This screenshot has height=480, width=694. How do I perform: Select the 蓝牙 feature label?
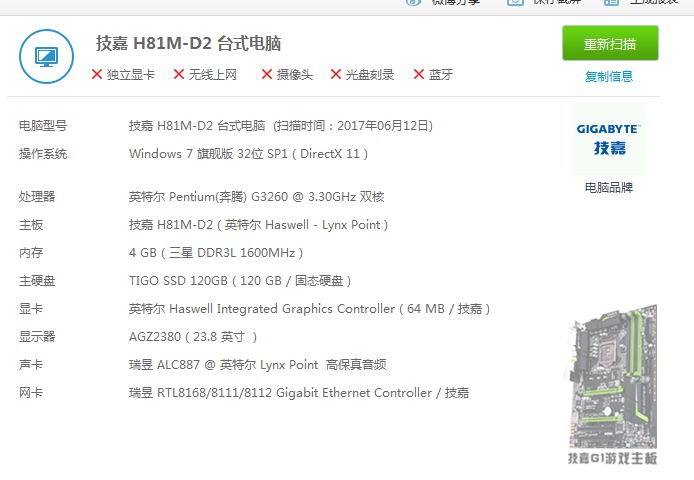(x=441, y=74)
